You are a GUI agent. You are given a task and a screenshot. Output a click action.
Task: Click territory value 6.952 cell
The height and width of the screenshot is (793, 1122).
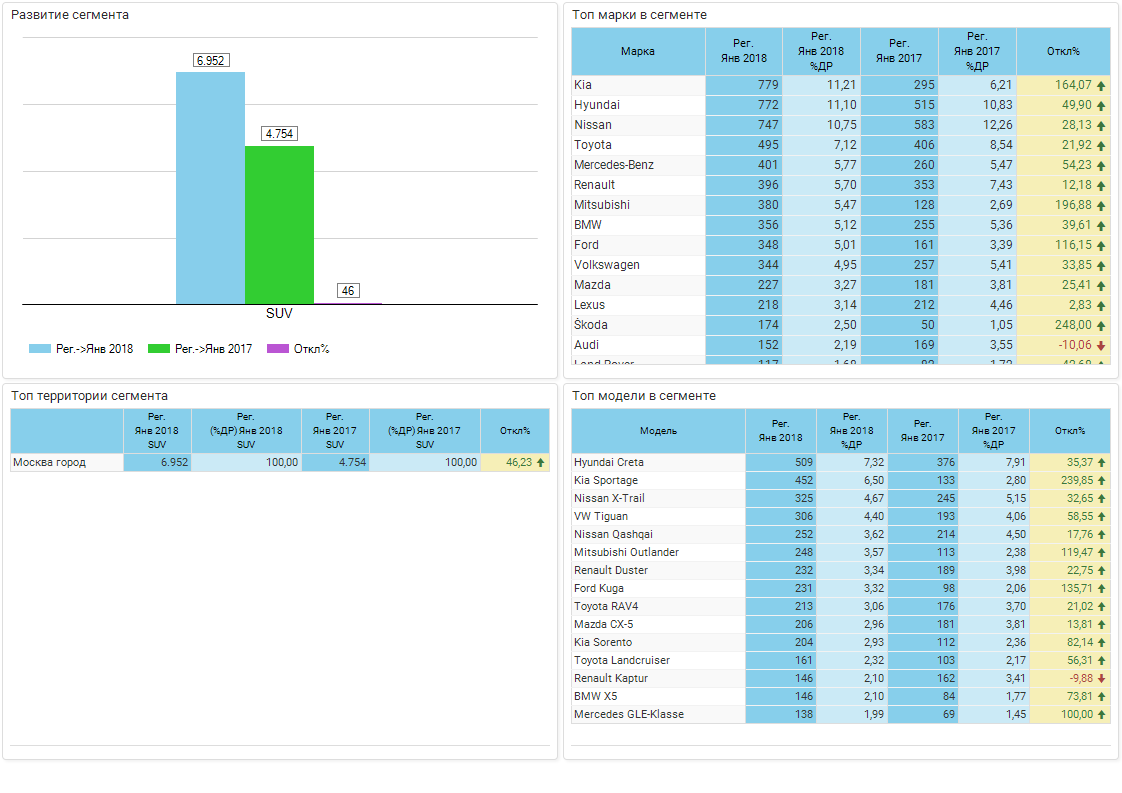(157, 462)
